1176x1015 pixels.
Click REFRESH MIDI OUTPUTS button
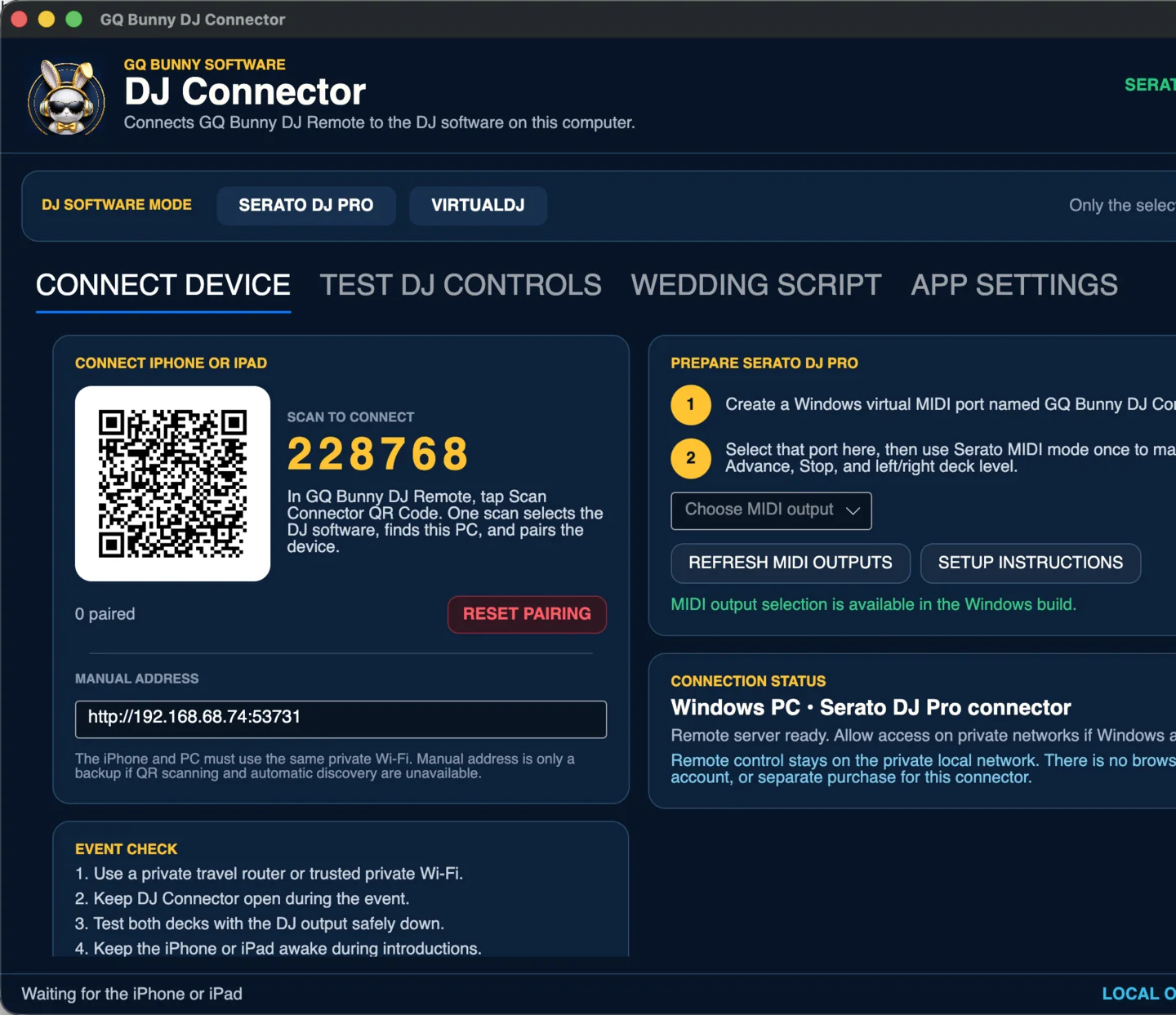click(791, 563)
